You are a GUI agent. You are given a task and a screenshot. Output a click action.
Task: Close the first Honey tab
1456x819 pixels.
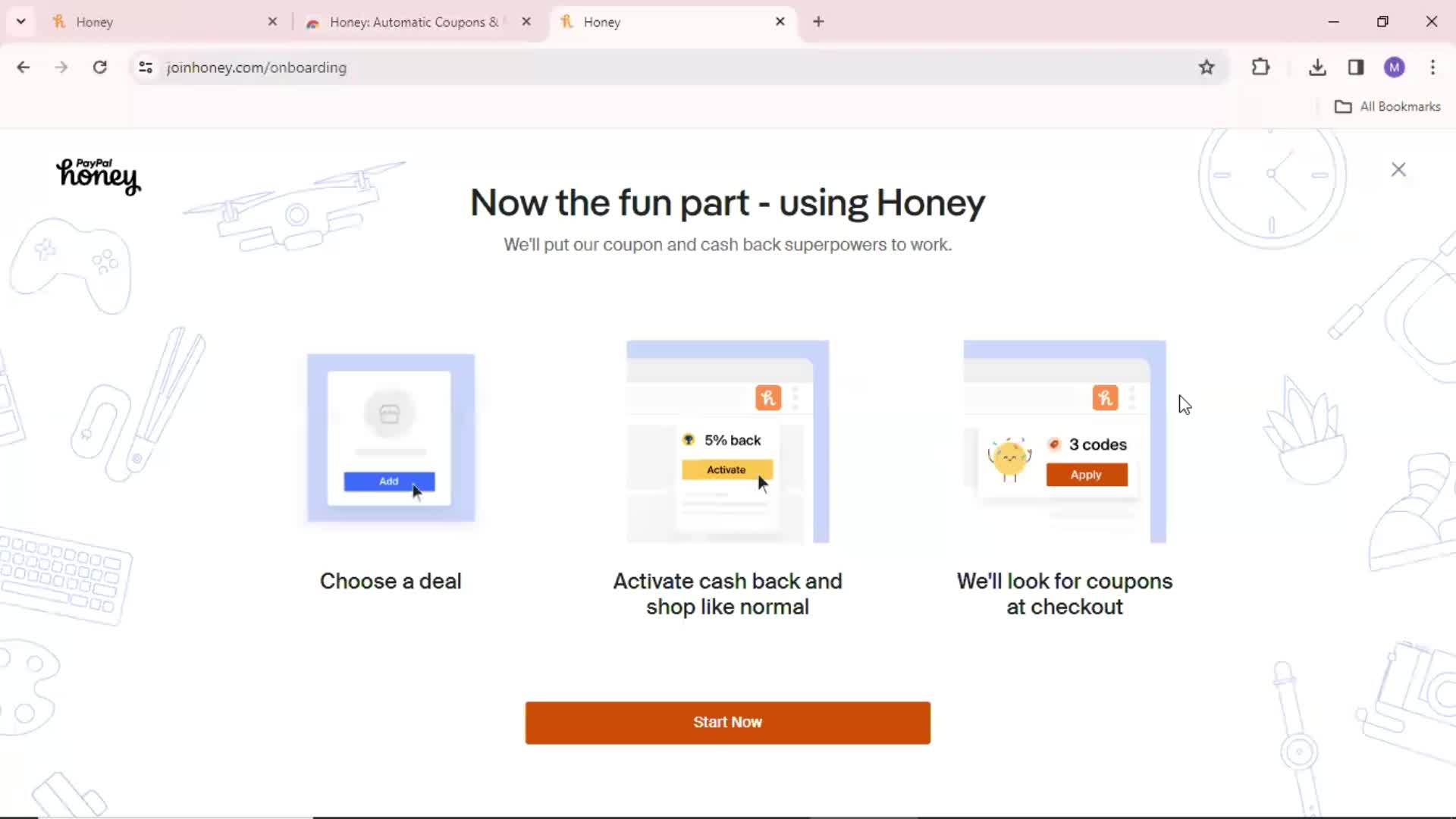click(x=272, y=22)
